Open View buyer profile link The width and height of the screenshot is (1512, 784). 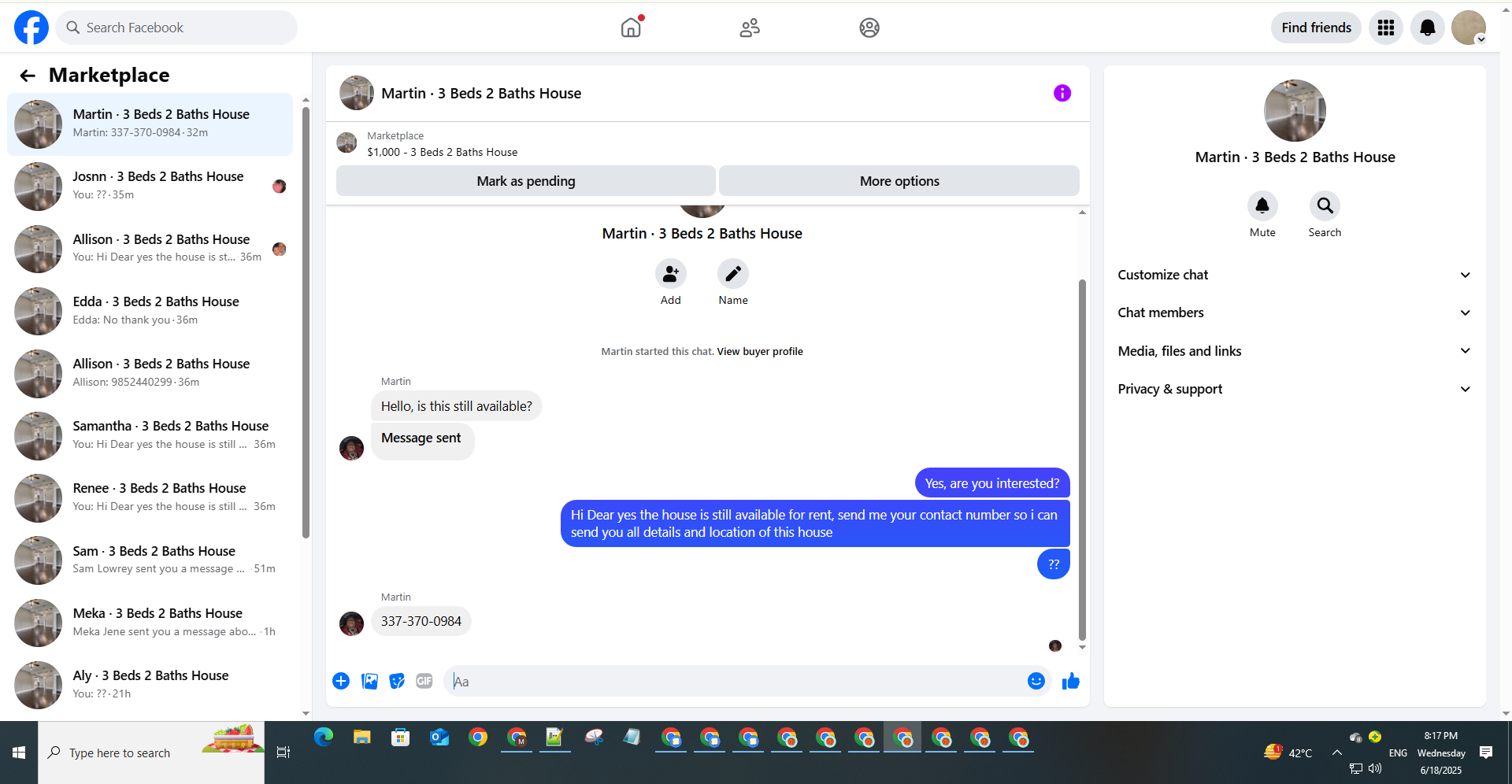(x=760, y=352)
